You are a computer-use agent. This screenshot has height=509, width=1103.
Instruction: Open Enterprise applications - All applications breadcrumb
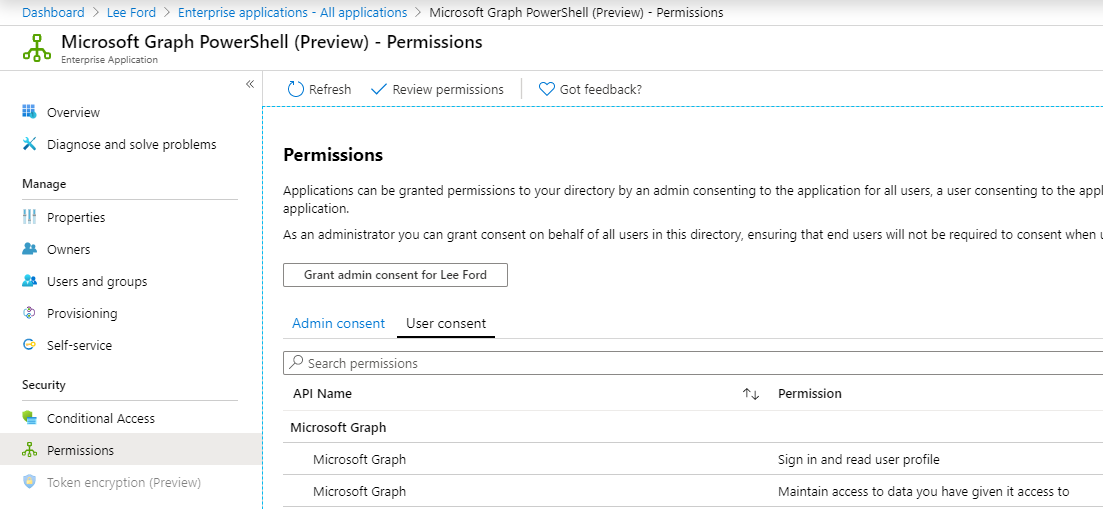pyautogui.click(x=293, y=13)
